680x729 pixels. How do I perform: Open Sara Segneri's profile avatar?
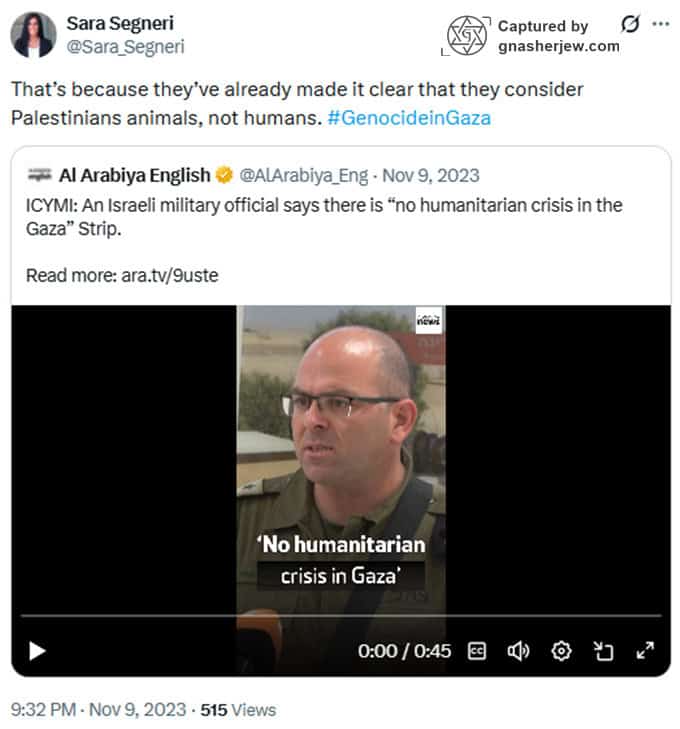click(x=33, y=35)
